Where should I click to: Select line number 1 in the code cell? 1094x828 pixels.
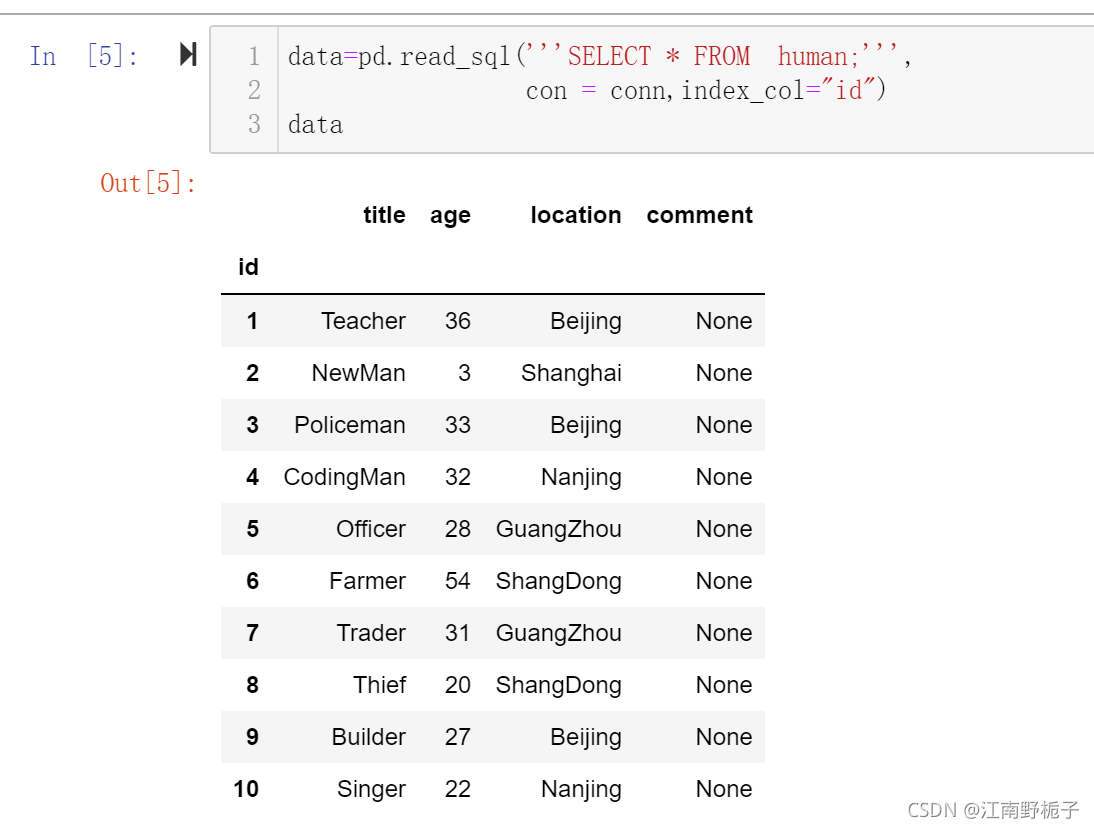255,56
